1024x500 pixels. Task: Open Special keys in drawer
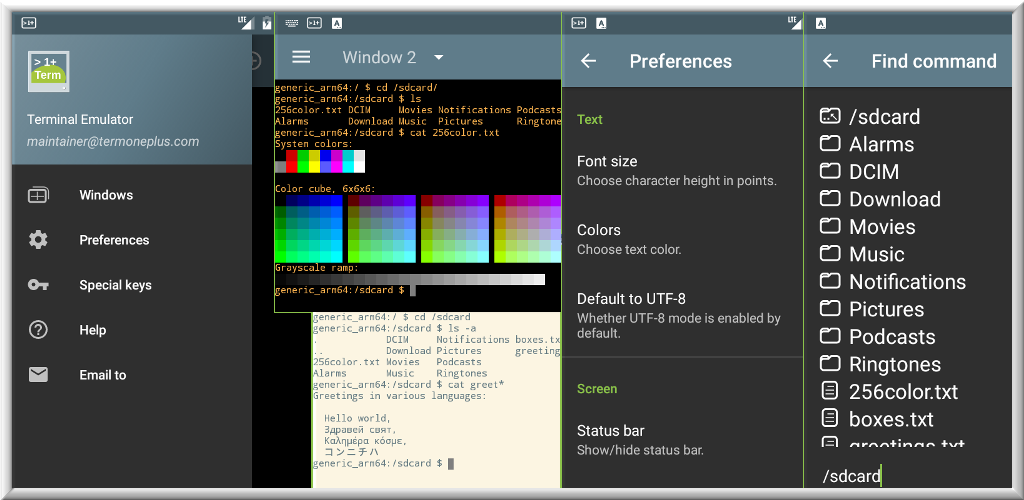115,285
